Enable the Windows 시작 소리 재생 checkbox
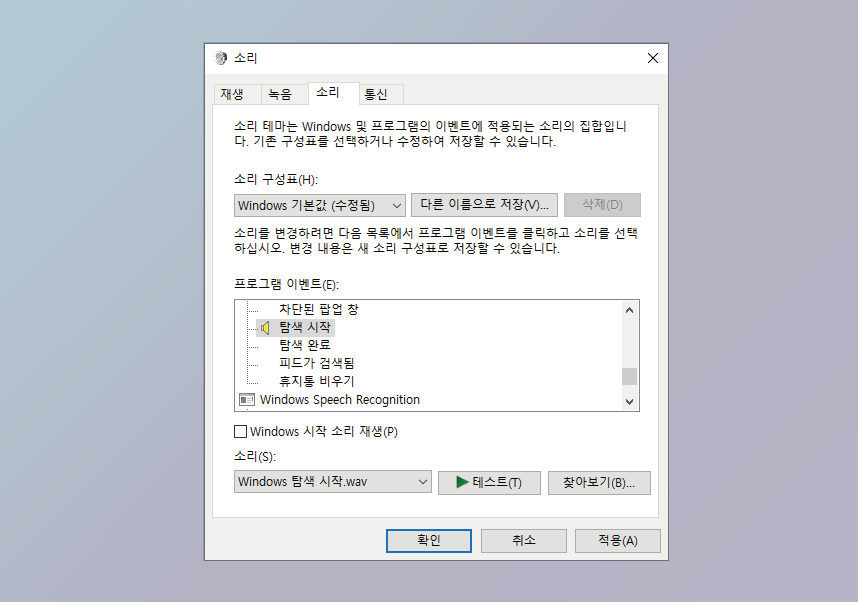The height and width of the screenshot is (602, 858). 240,432
